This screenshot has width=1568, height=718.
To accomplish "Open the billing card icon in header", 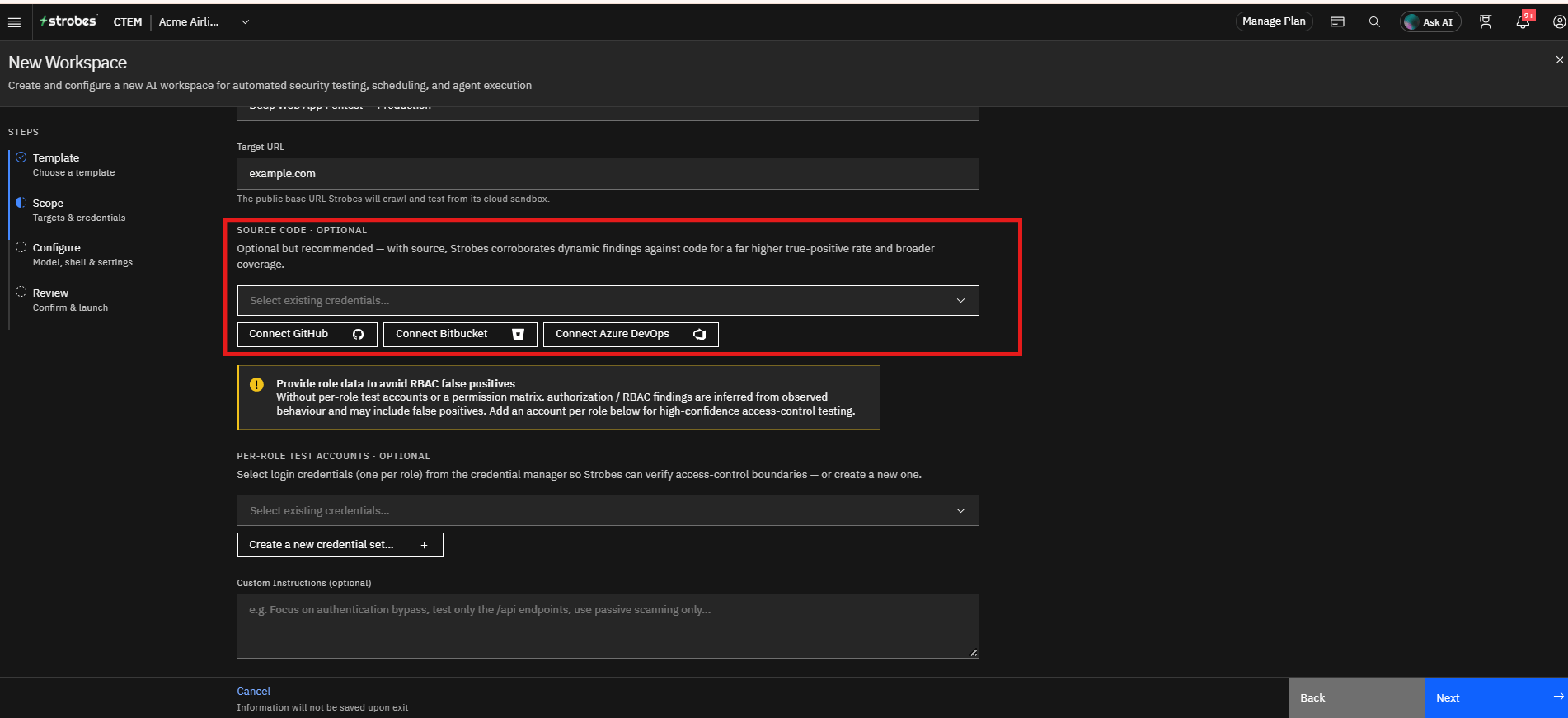I will [x=1337, y=22].
